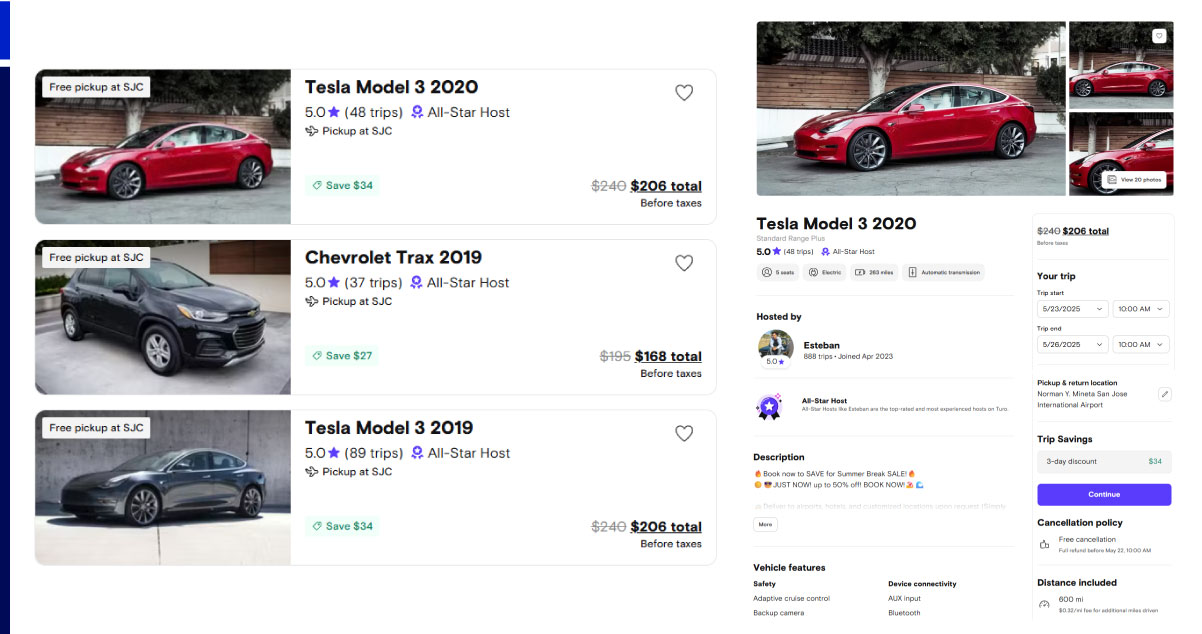Open host Esteban's profile photo
The width and height of the screenshot is (1202, 634).
pos(774,346)
